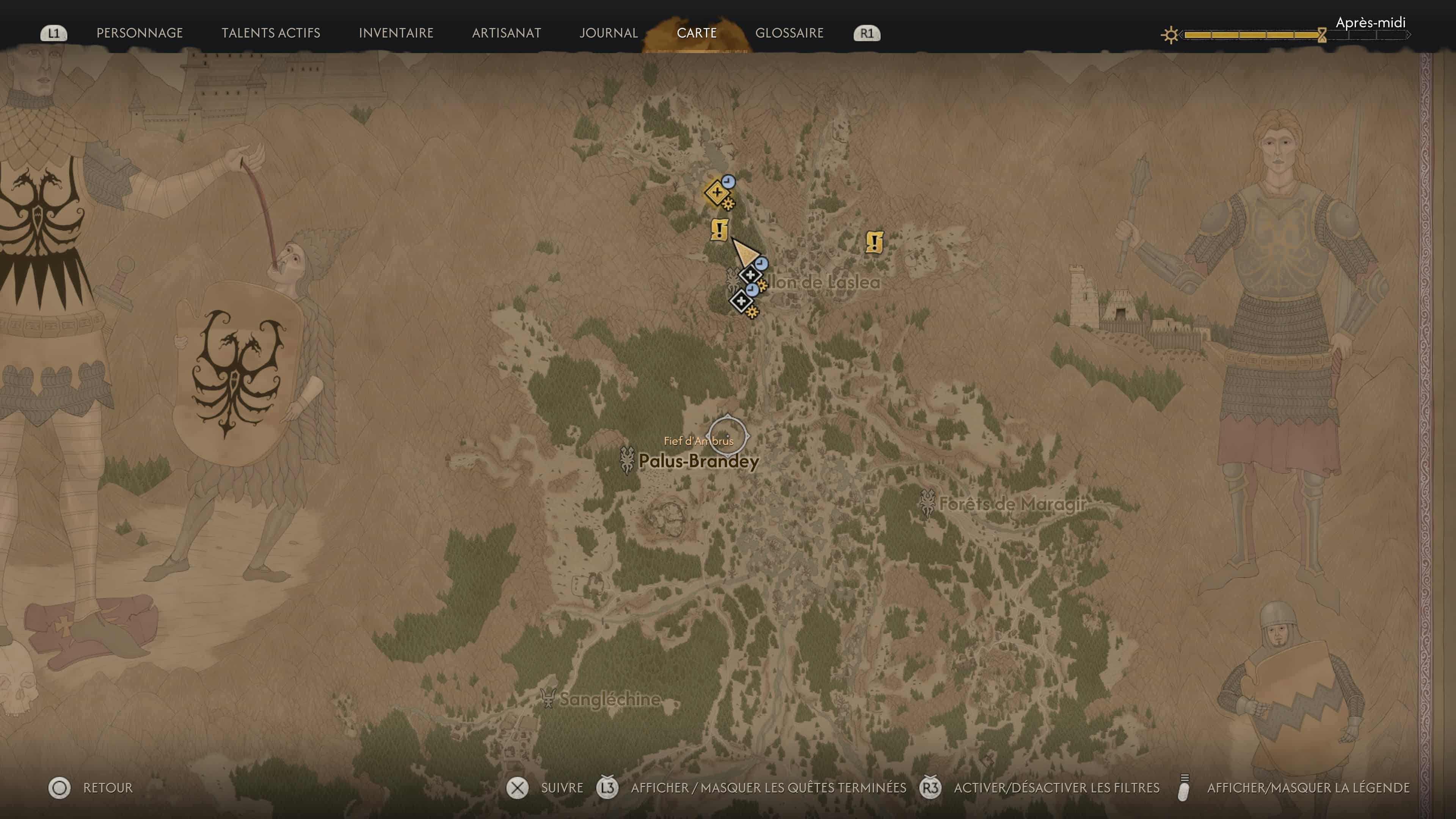Open the Journal tab

[608, 33]
